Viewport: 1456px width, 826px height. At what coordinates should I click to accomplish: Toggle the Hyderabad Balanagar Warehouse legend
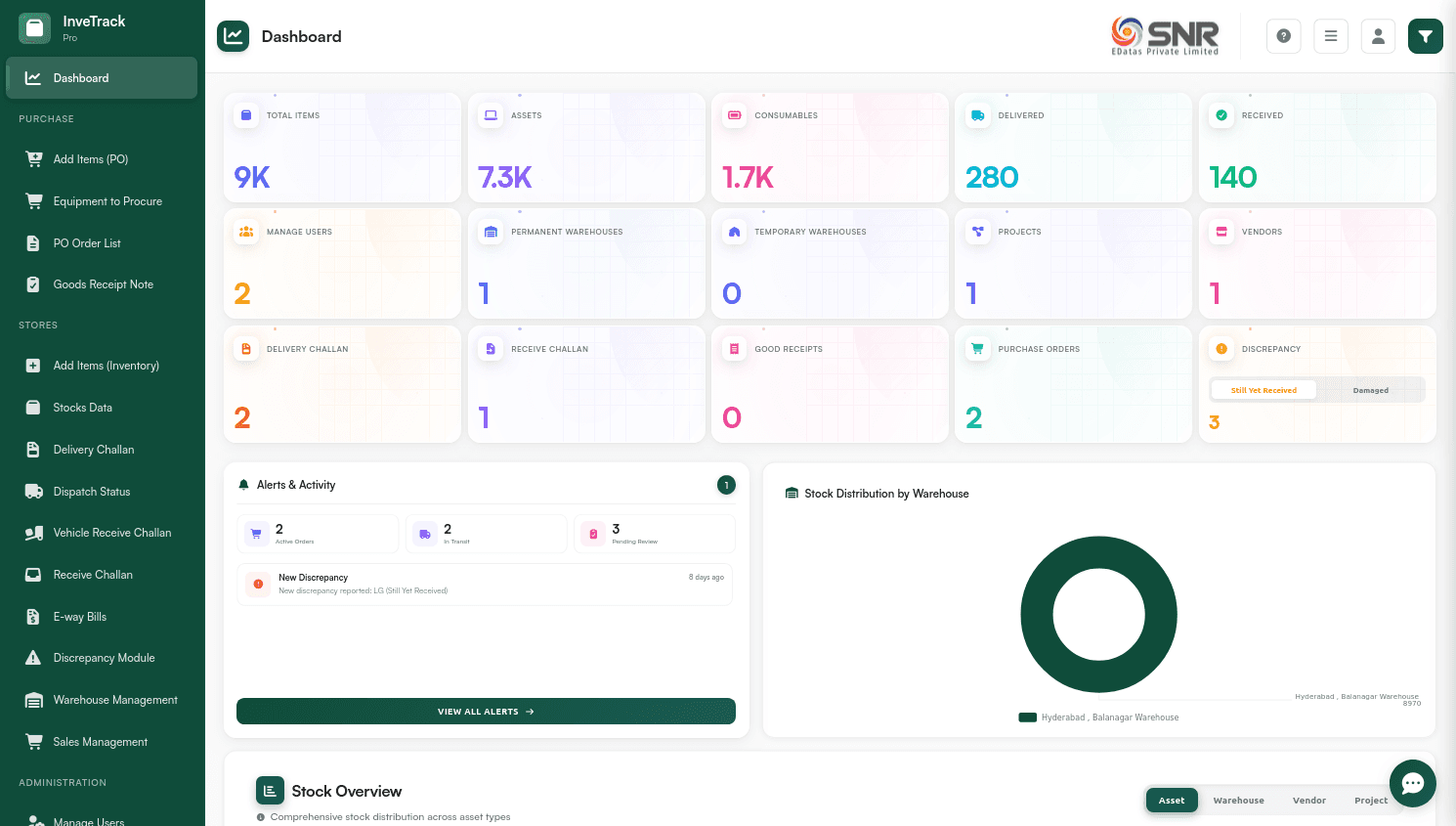(1099, 717)
